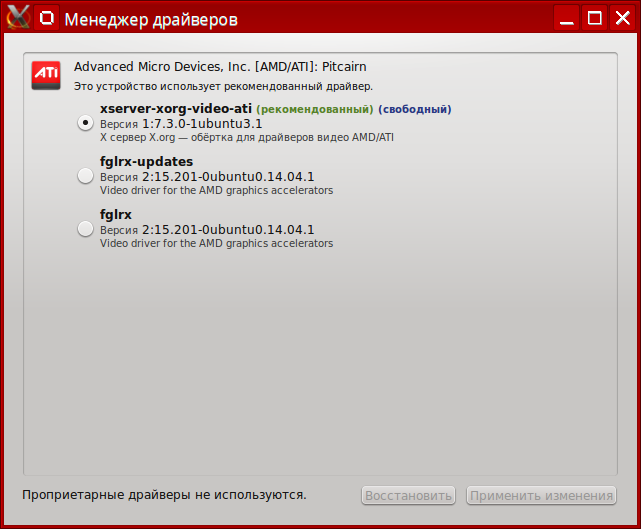Open the X window menu icon in title bar

[17, 17]
